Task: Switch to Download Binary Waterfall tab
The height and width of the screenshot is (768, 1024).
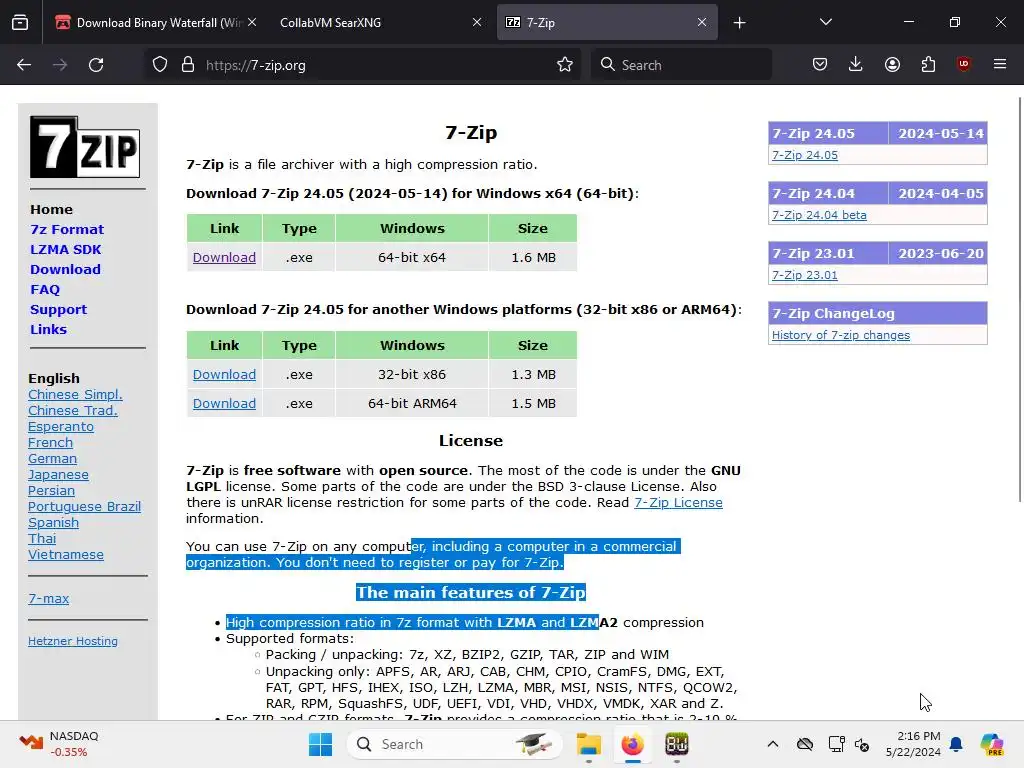Action: tap(155, 23)
